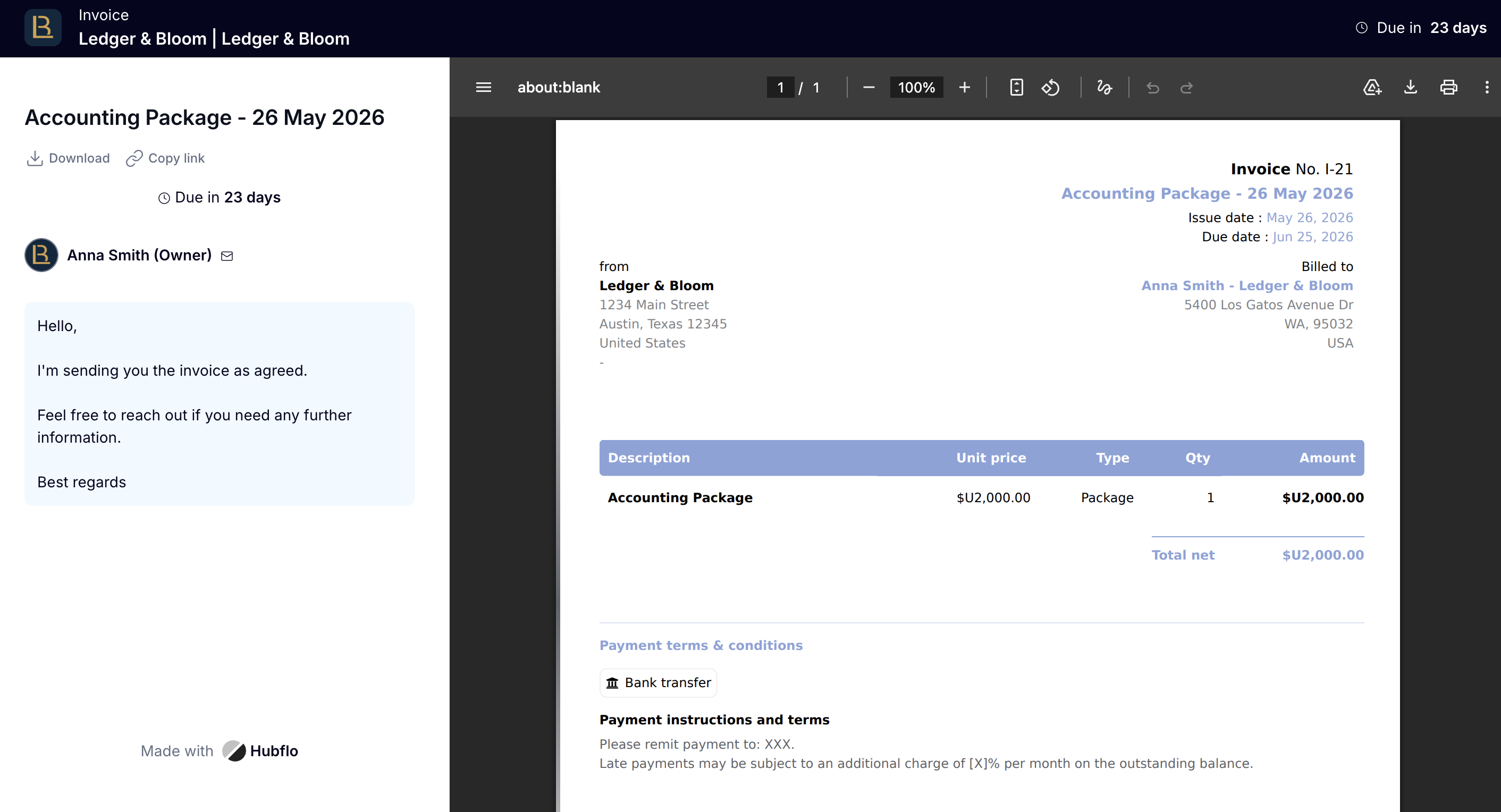Click the invoice title Accounting Package - 26 May 2026 in left panel
This screenshot has height=812, width=1501.
click(205, 117)
